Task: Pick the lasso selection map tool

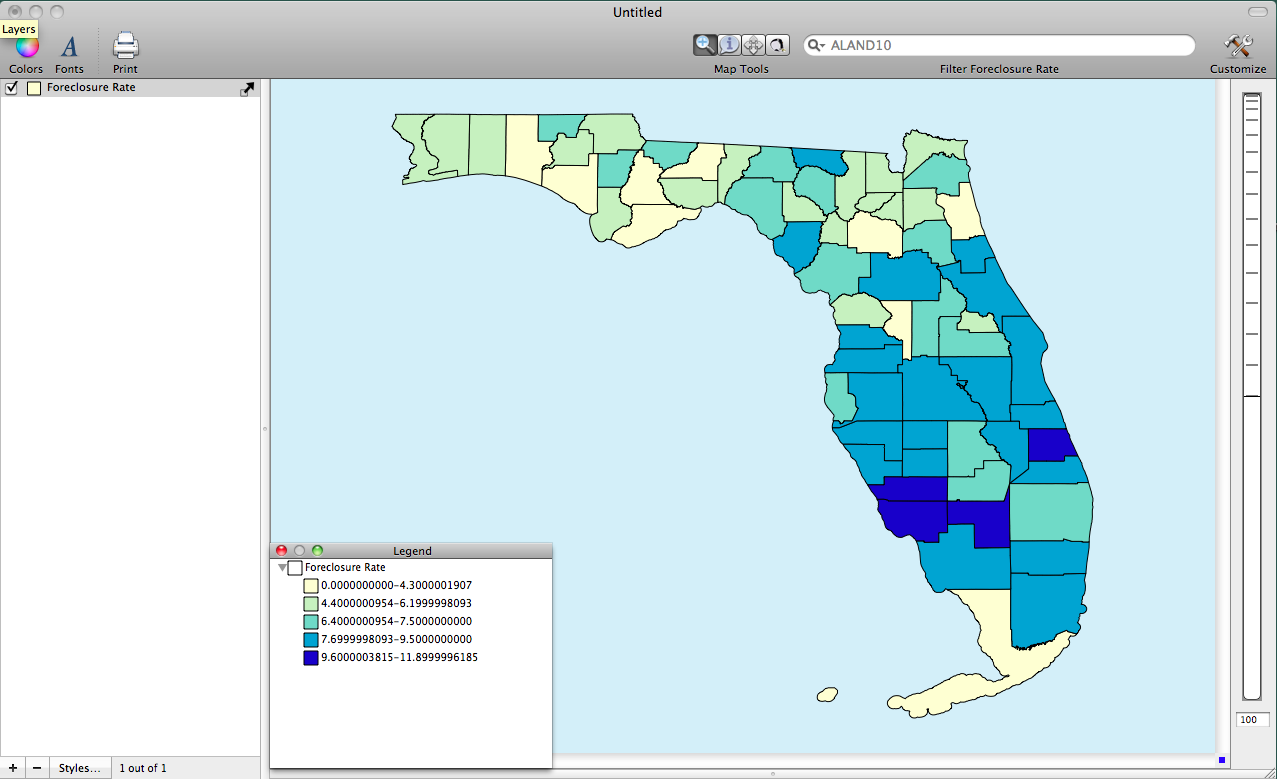Action: [x=777, y=45]
